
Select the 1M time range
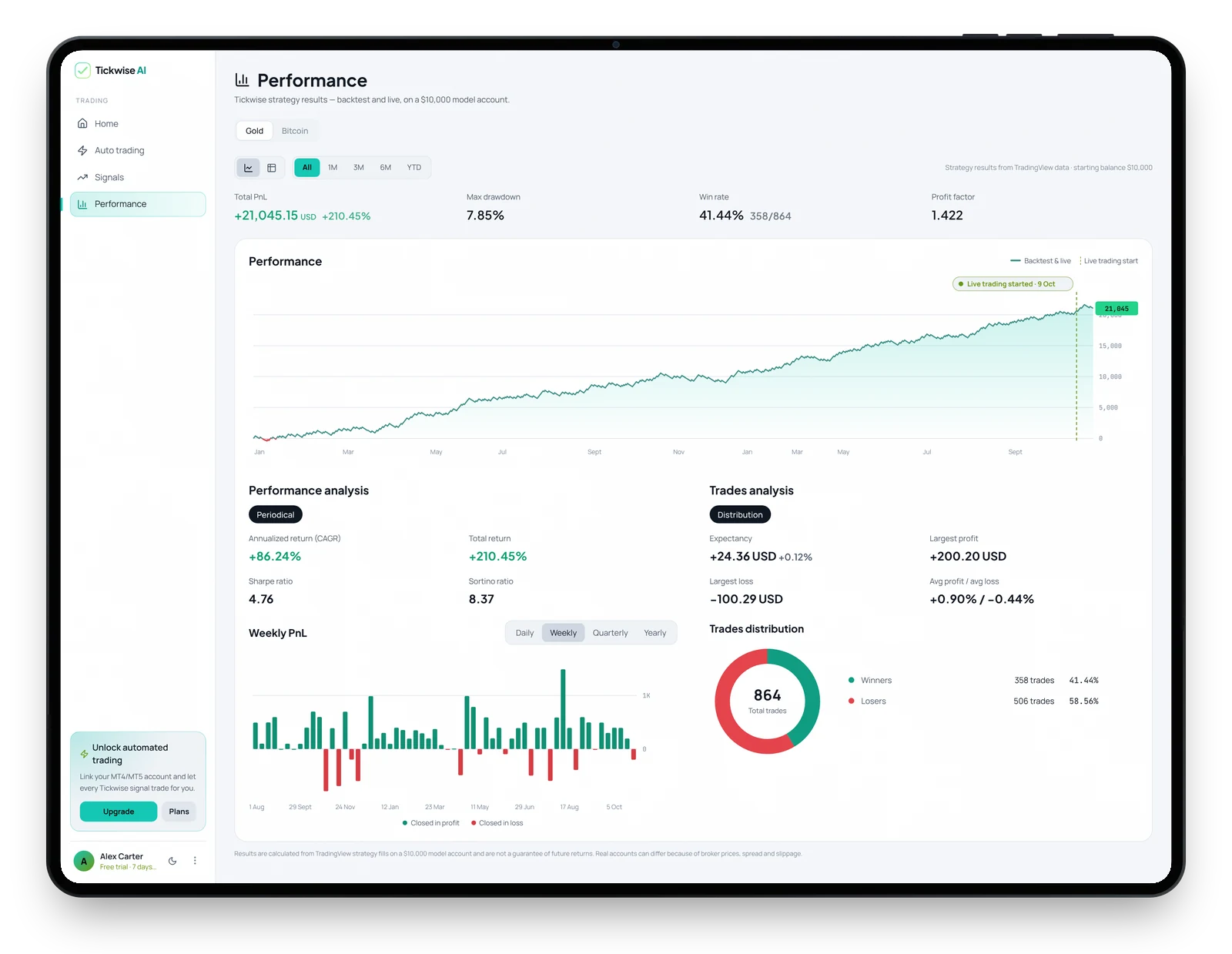[x=333, y=168]
